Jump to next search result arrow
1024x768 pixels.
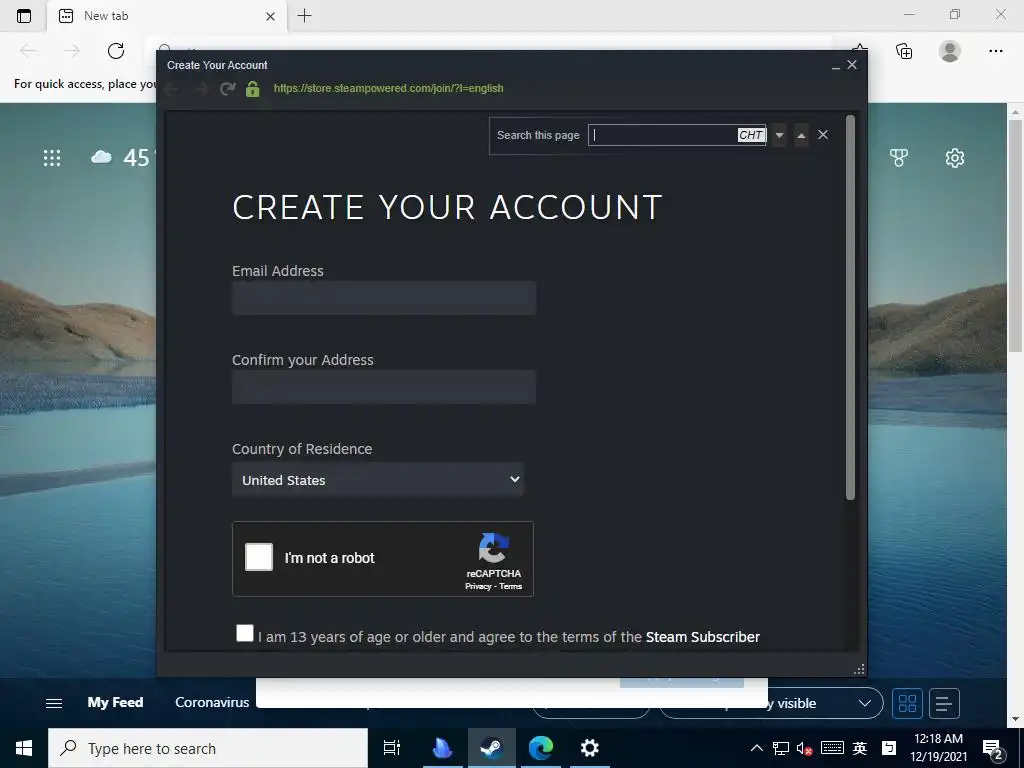click(x=779, y=135)
